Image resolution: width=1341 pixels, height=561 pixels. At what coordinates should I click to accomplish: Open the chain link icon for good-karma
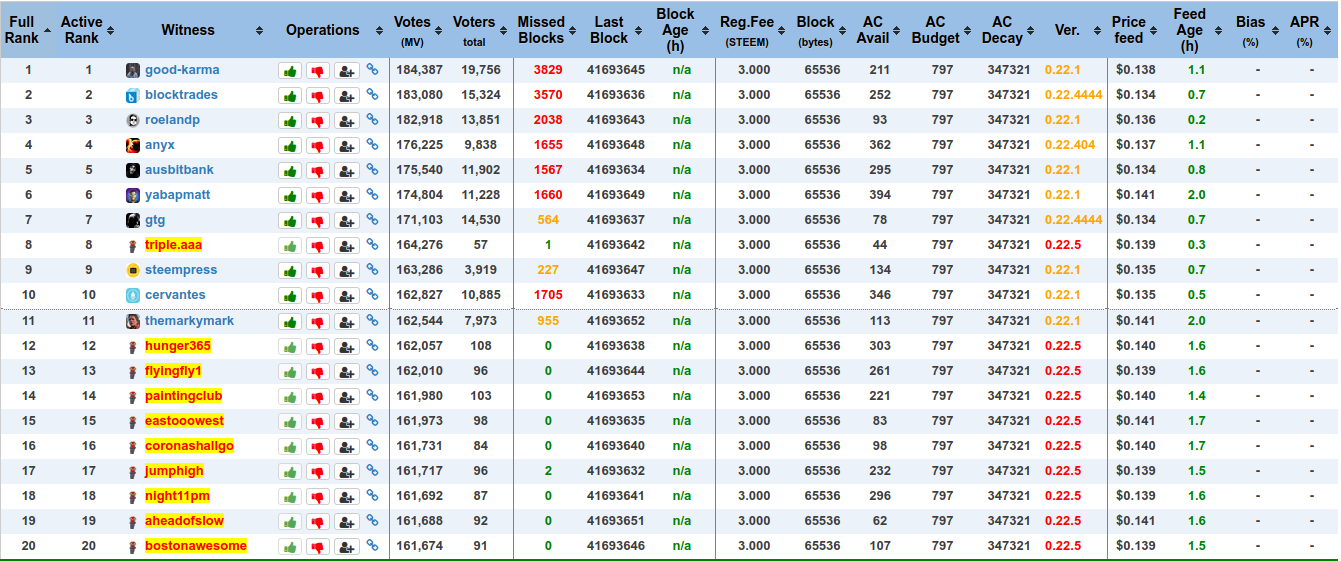tap(372, 70)
